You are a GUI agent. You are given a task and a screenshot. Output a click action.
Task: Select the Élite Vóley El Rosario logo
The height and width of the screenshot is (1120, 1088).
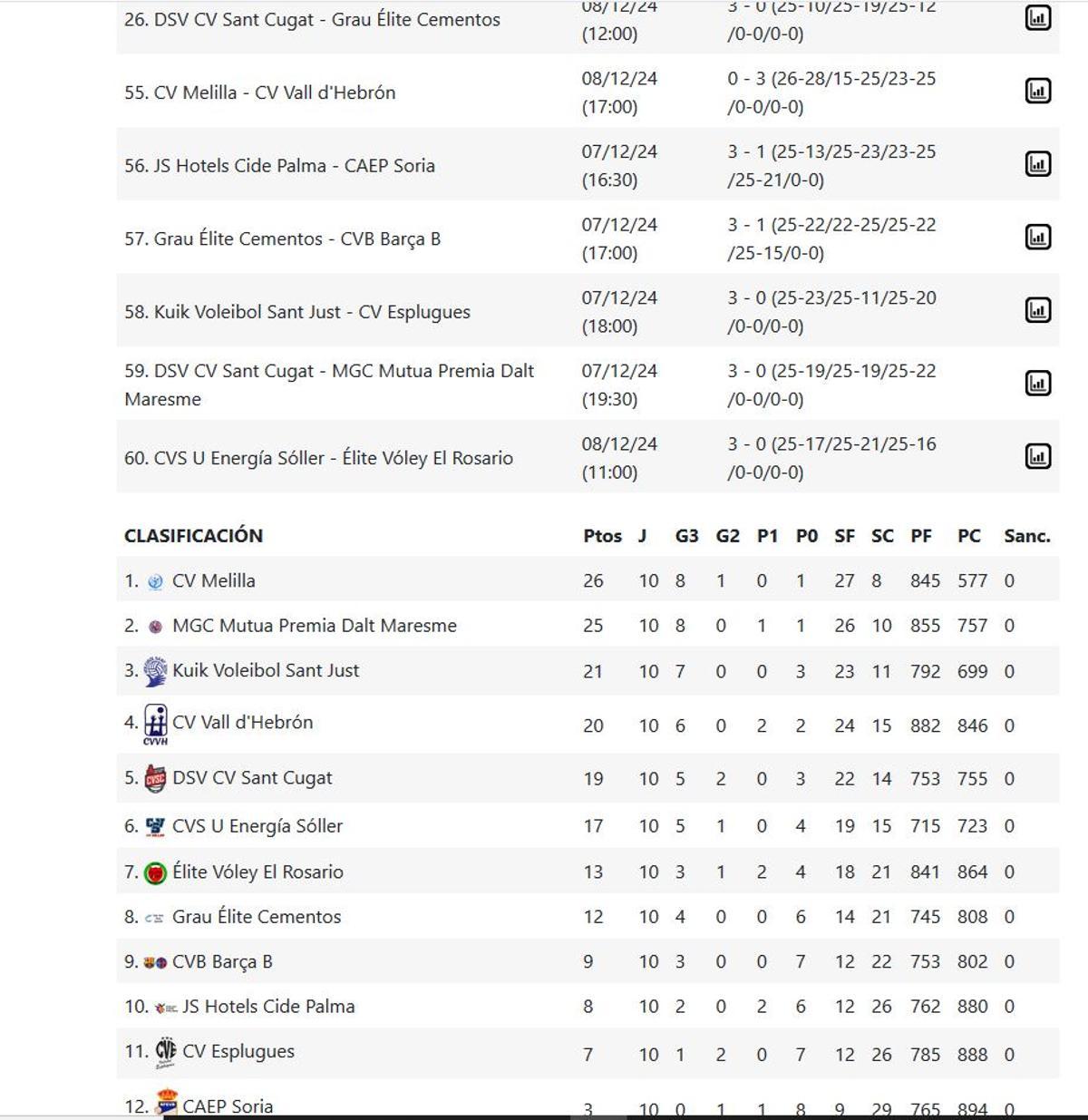click(155, 871)
